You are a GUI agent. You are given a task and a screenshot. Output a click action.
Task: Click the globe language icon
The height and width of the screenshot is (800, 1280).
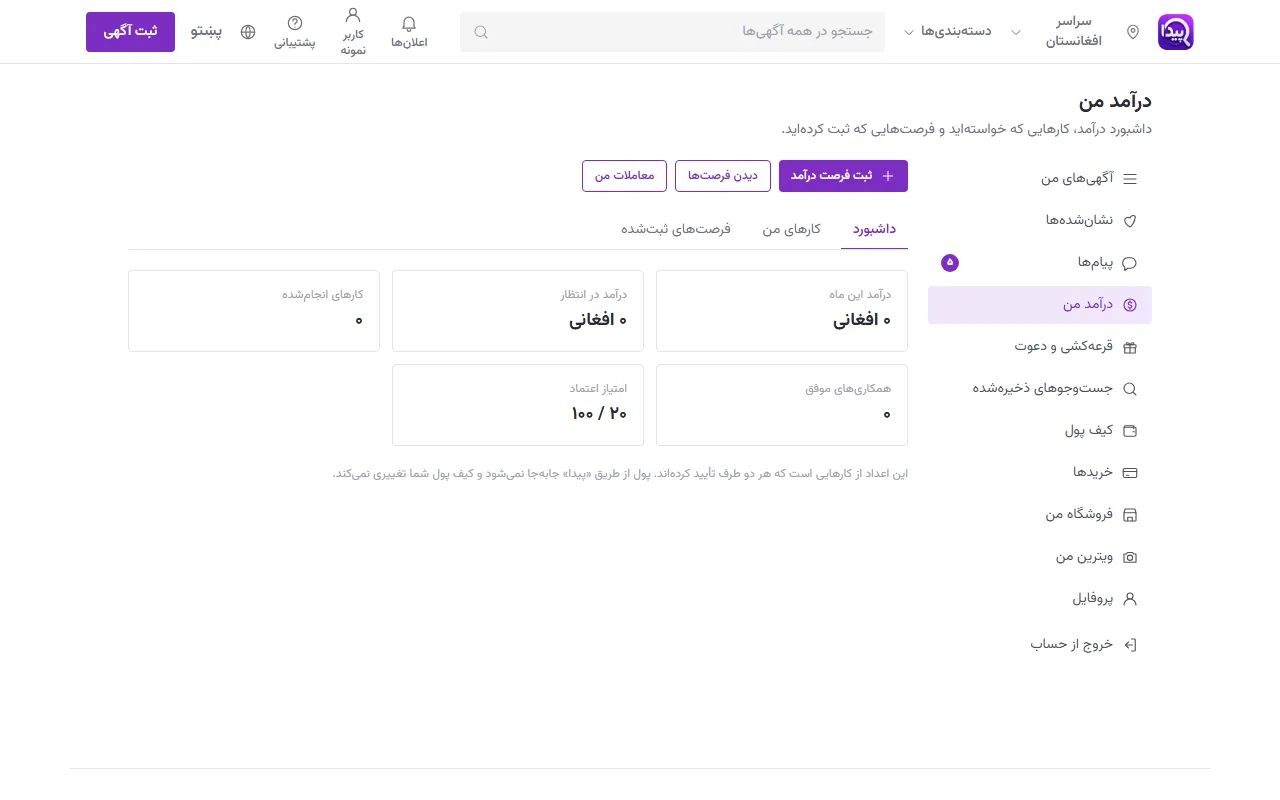click(248, 32)
